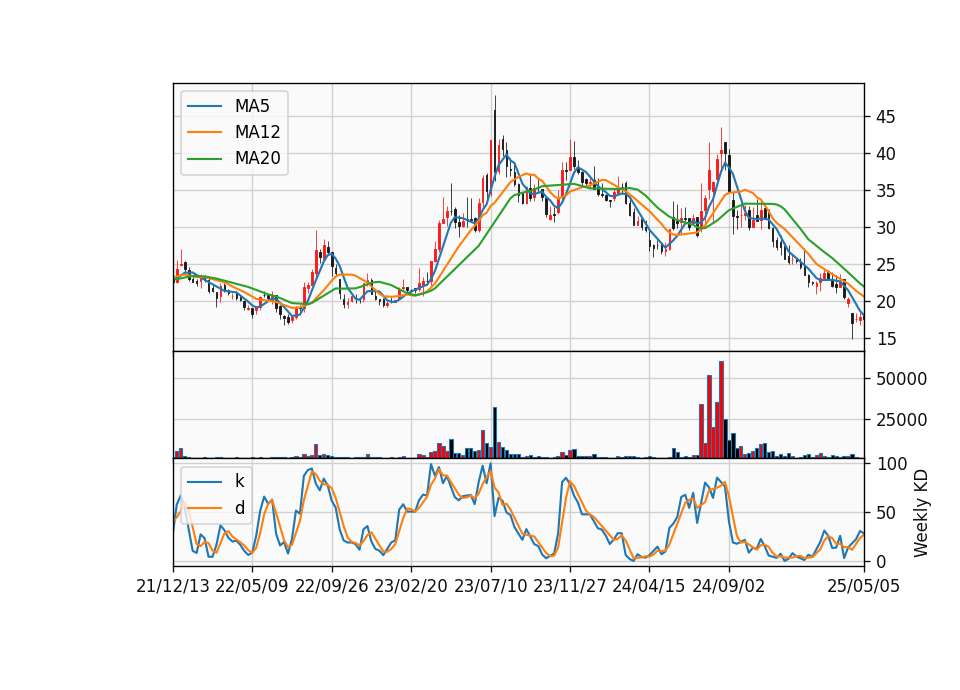
Task: Click the price axis value 45
Action: click(x=886, y=117)
